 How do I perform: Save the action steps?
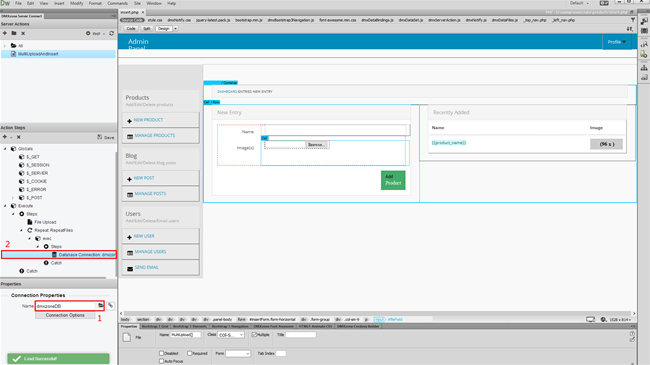106,137
